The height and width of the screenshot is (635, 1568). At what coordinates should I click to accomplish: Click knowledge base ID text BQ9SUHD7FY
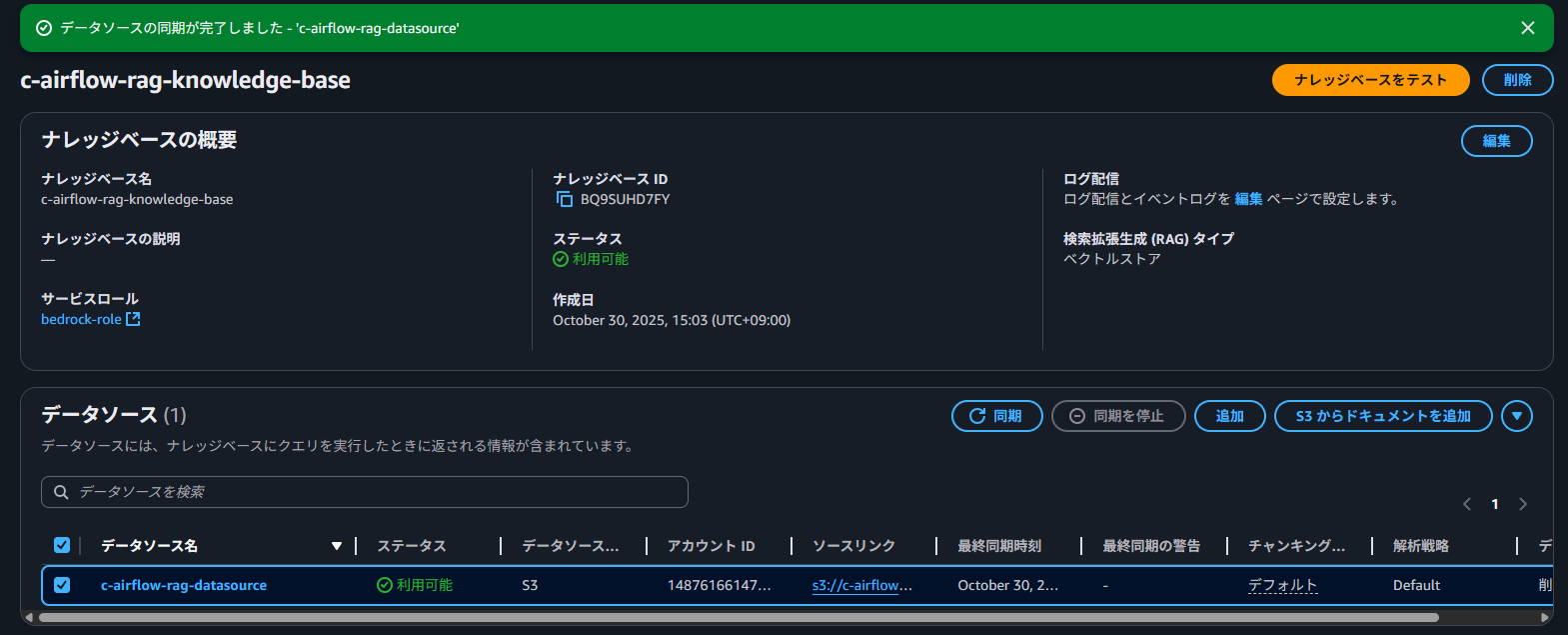[626, 199]
